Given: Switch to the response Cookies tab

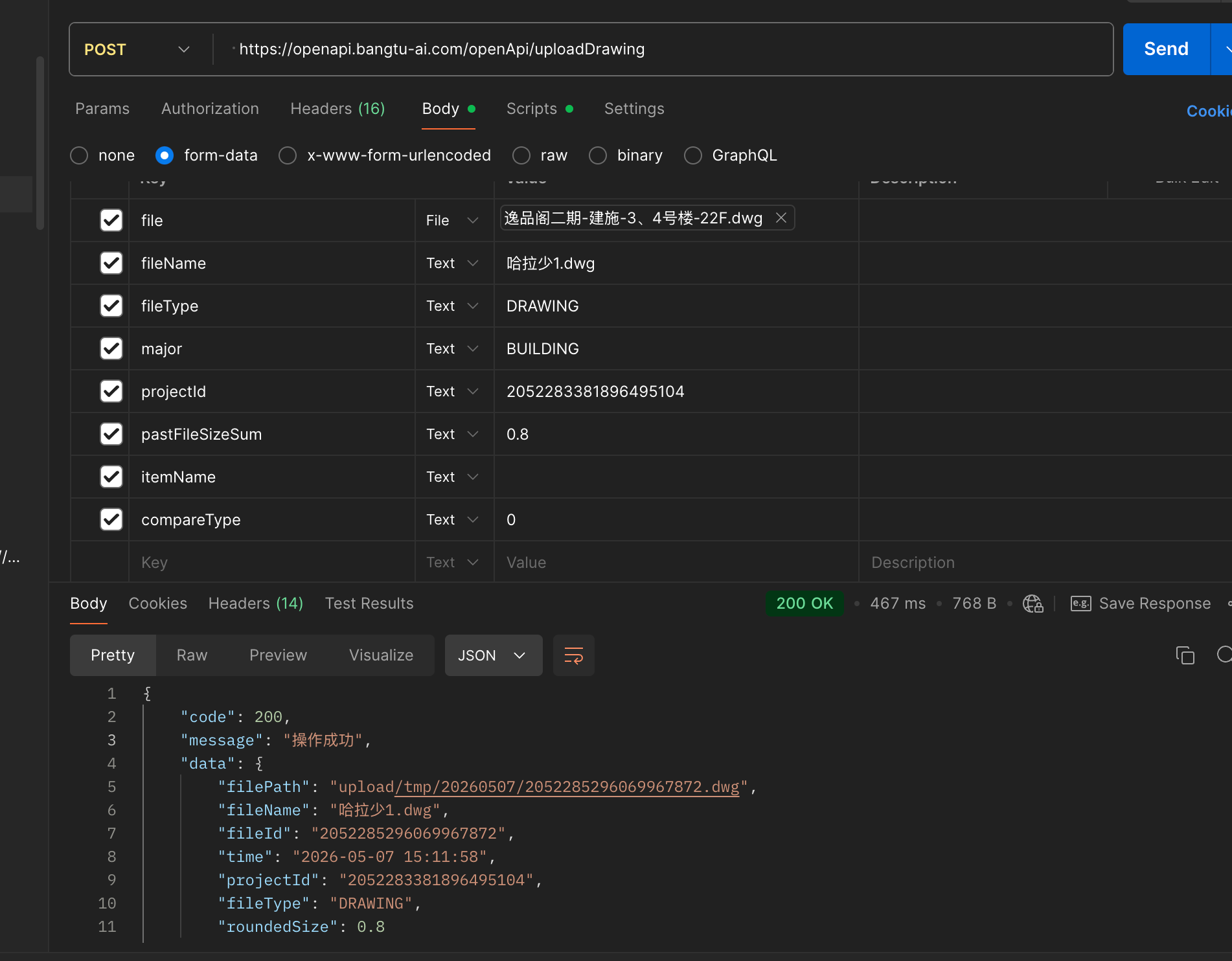Looking at the screenshot, I should point(158,604).
